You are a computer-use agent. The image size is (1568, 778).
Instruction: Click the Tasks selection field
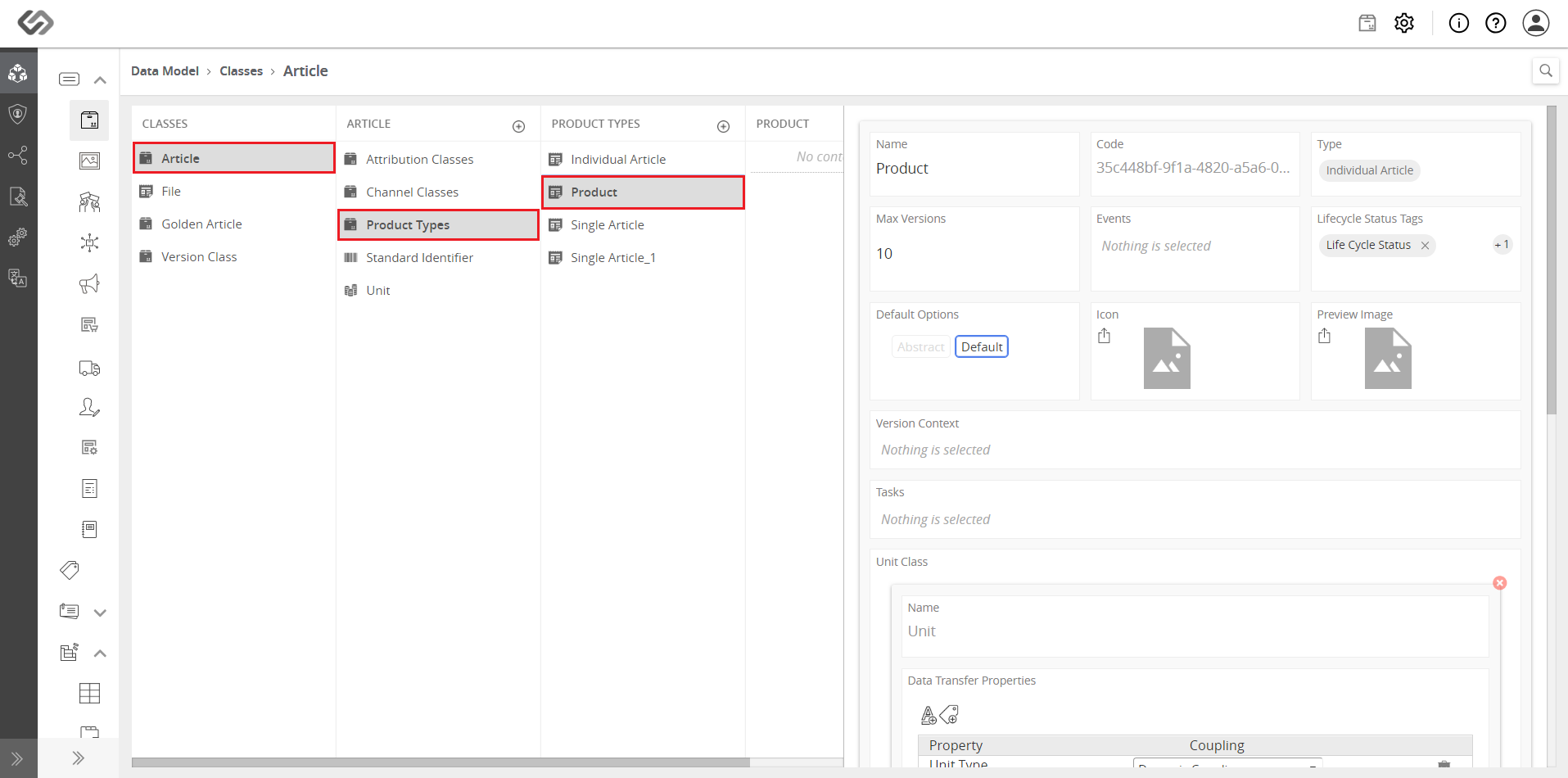[1195, 519]
